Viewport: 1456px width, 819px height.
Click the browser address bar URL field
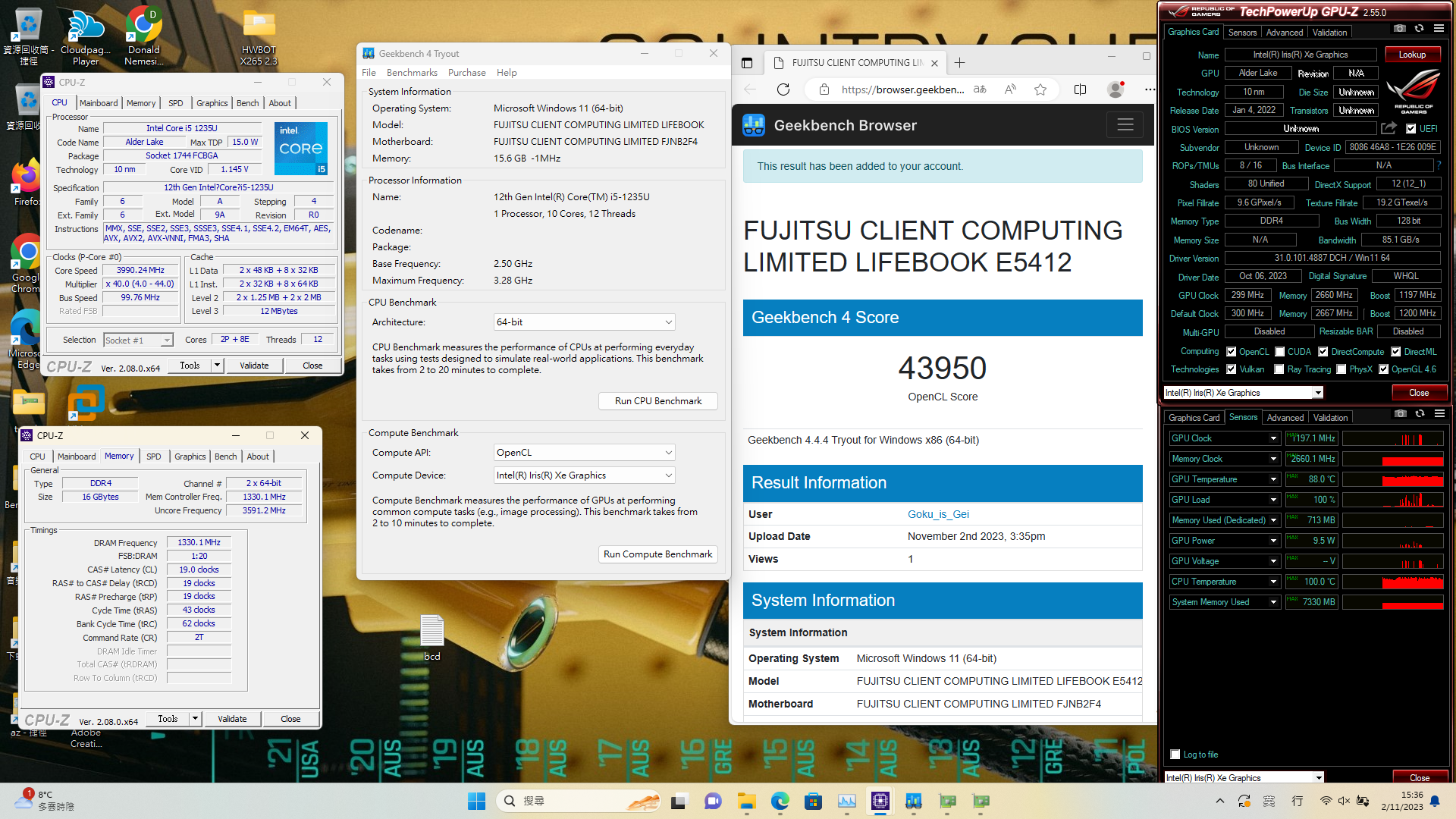coord(902,89)
